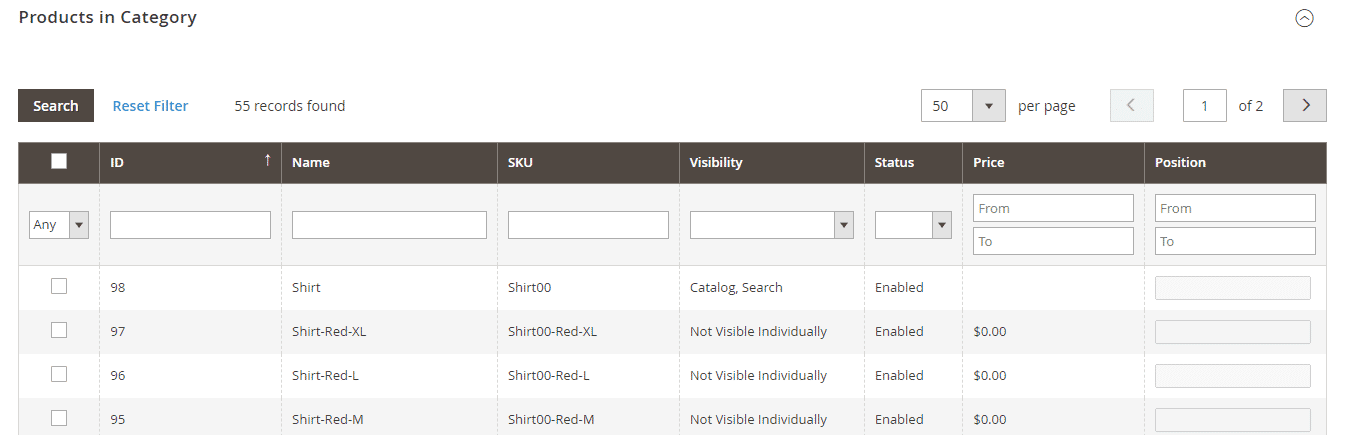This screenshot has width=1345, height=435.
Task: Focus the Position From filter field
Action: tap(1235, 208)
